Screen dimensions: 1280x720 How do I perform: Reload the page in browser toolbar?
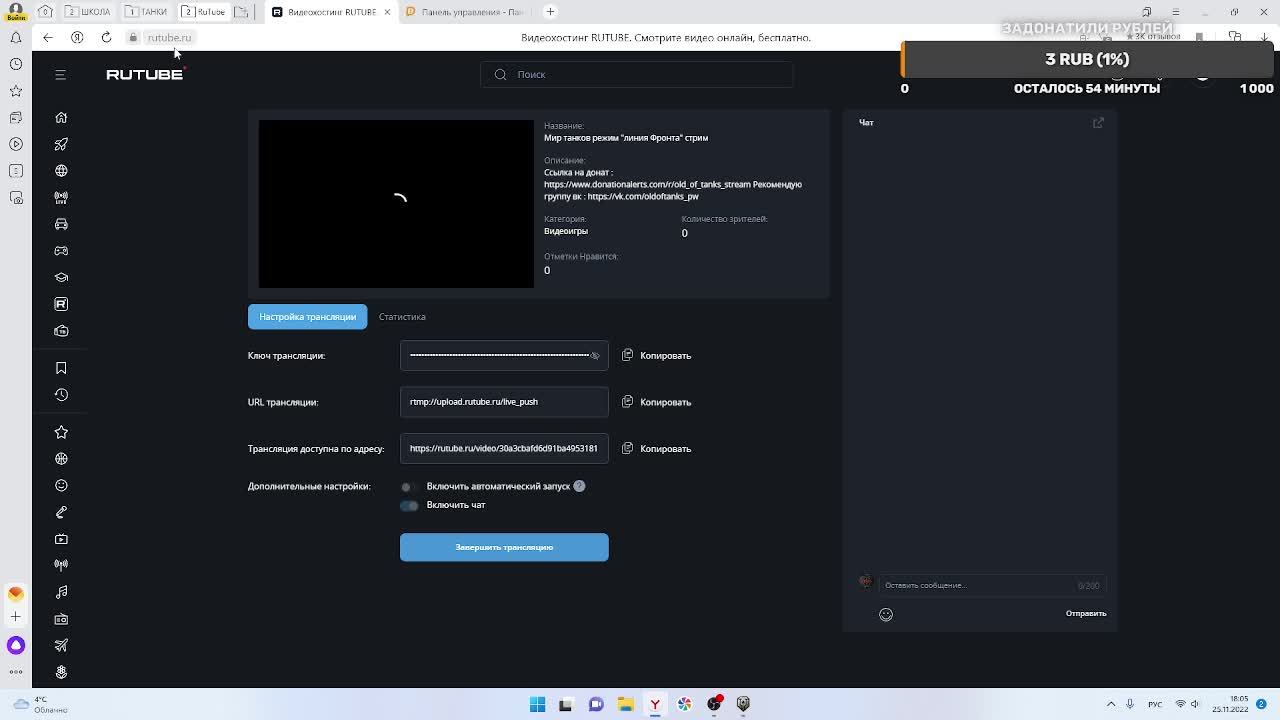pyautogui.click(x=106, y=37)
